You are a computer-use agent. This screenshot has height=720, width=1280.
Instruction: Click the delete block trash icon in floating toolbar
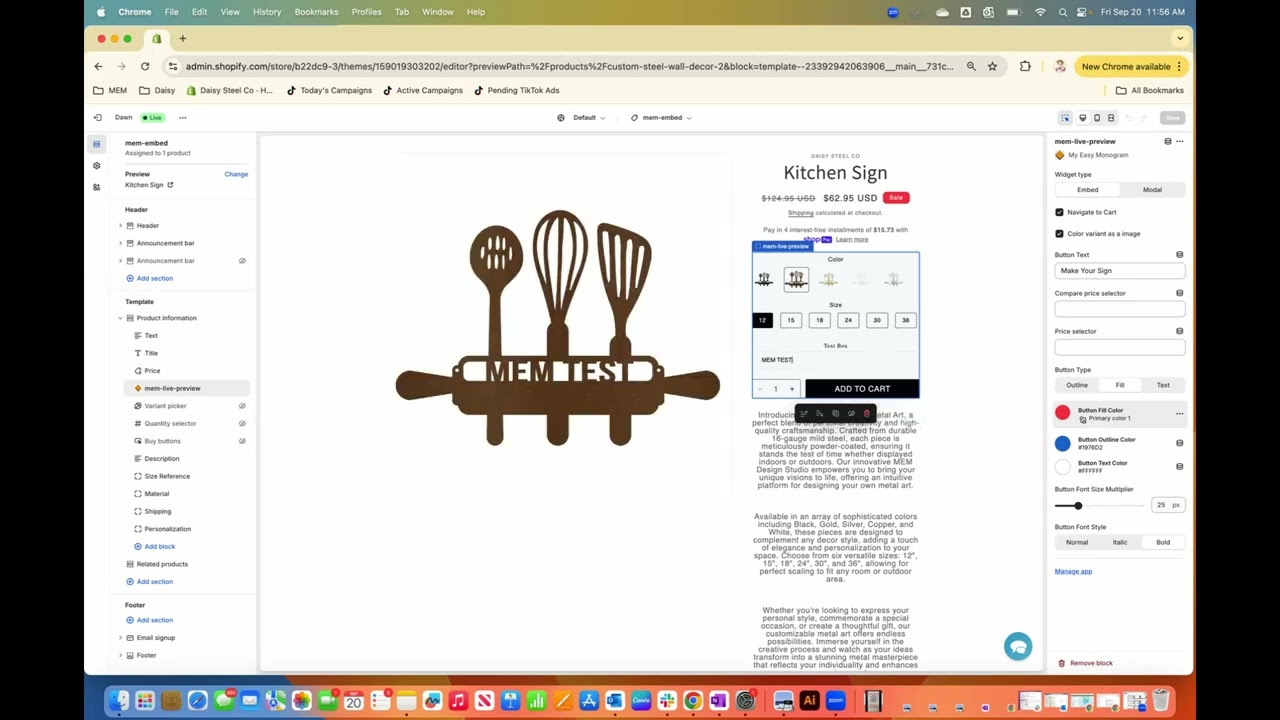pyautogui.click(x=867, y=414)
